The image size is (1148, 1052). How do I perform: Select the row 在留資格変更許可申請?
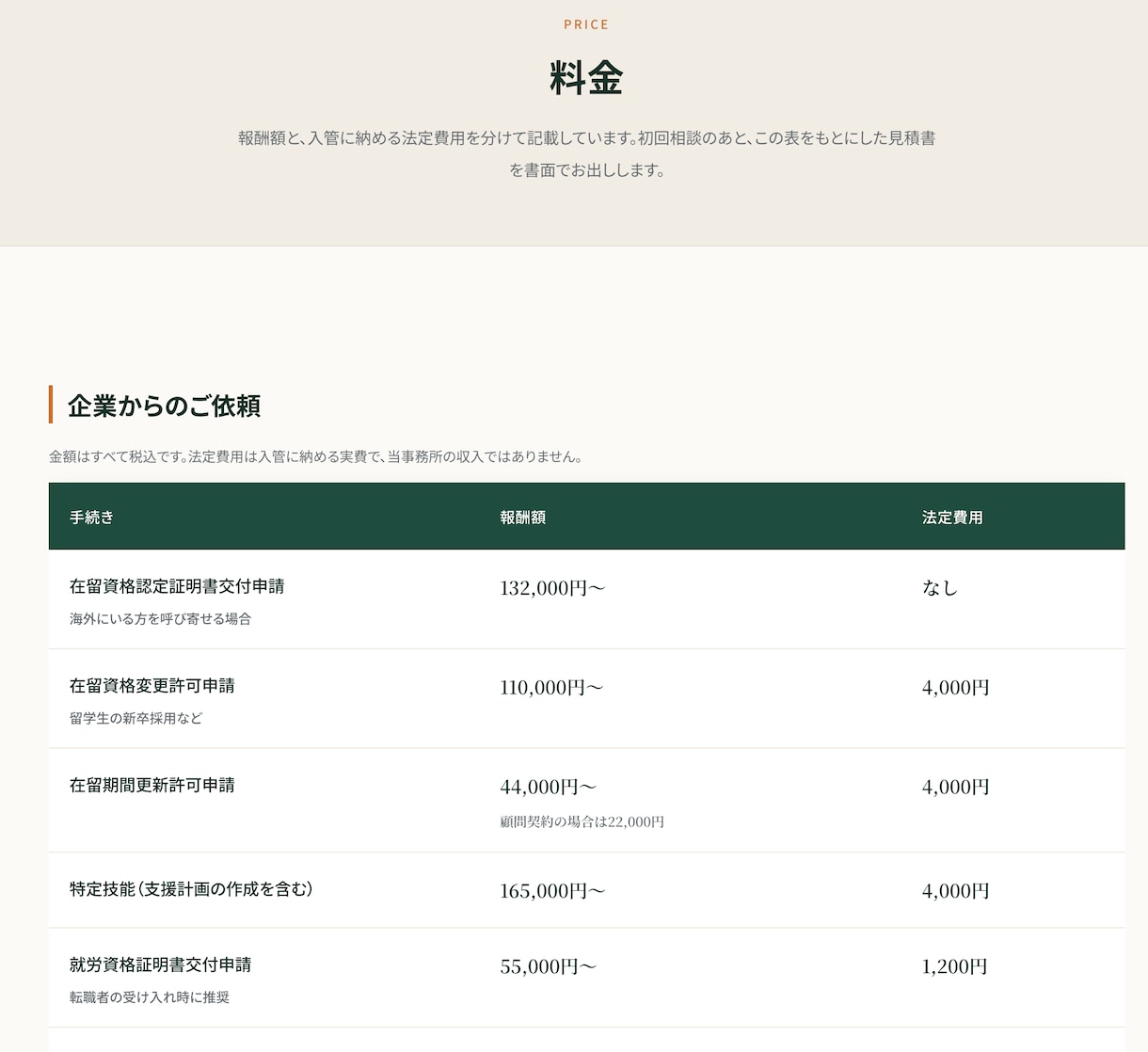(586, 699)
